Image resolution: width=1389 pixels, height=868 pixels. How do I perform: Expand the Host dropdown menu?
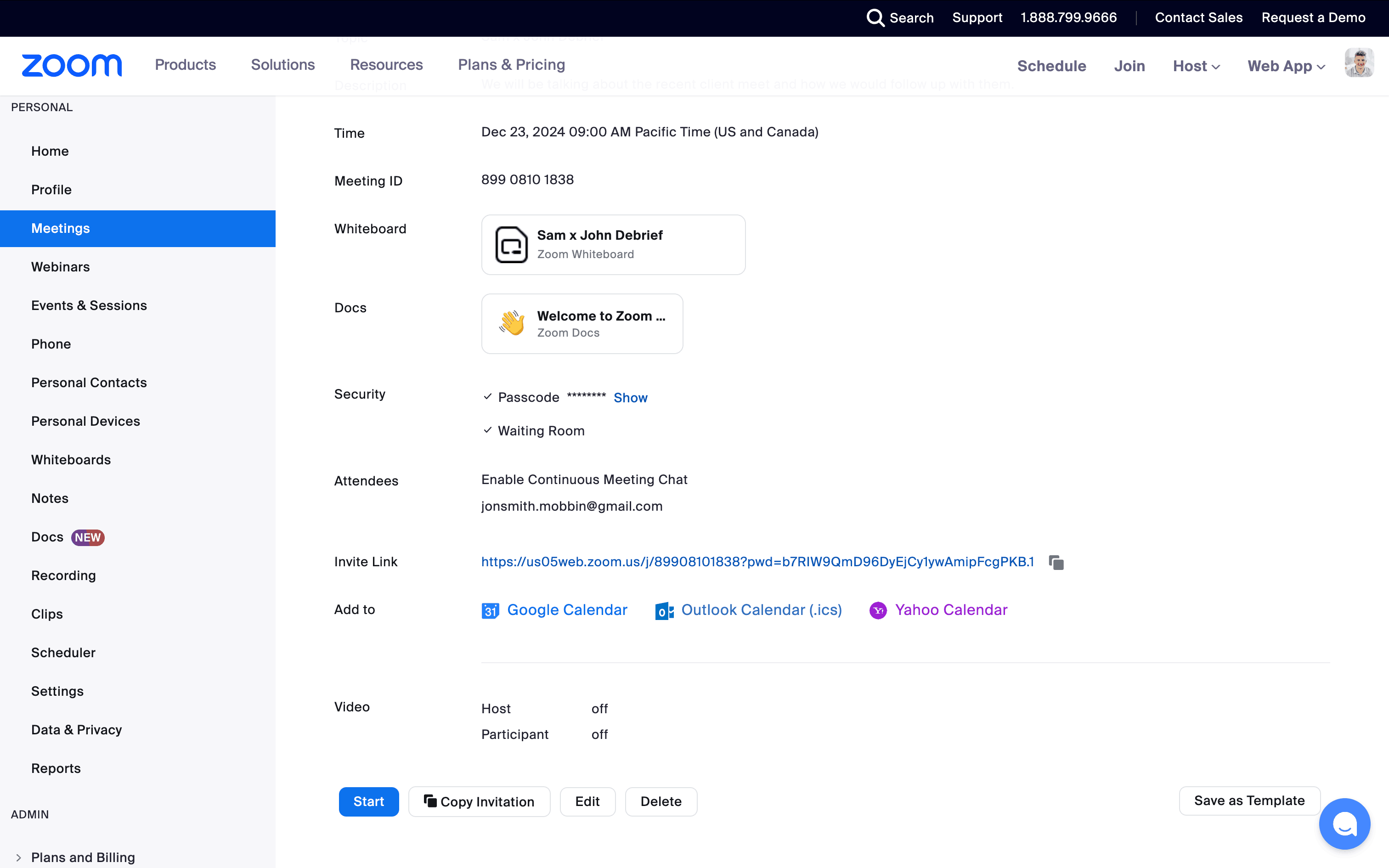pos(1196,66)
